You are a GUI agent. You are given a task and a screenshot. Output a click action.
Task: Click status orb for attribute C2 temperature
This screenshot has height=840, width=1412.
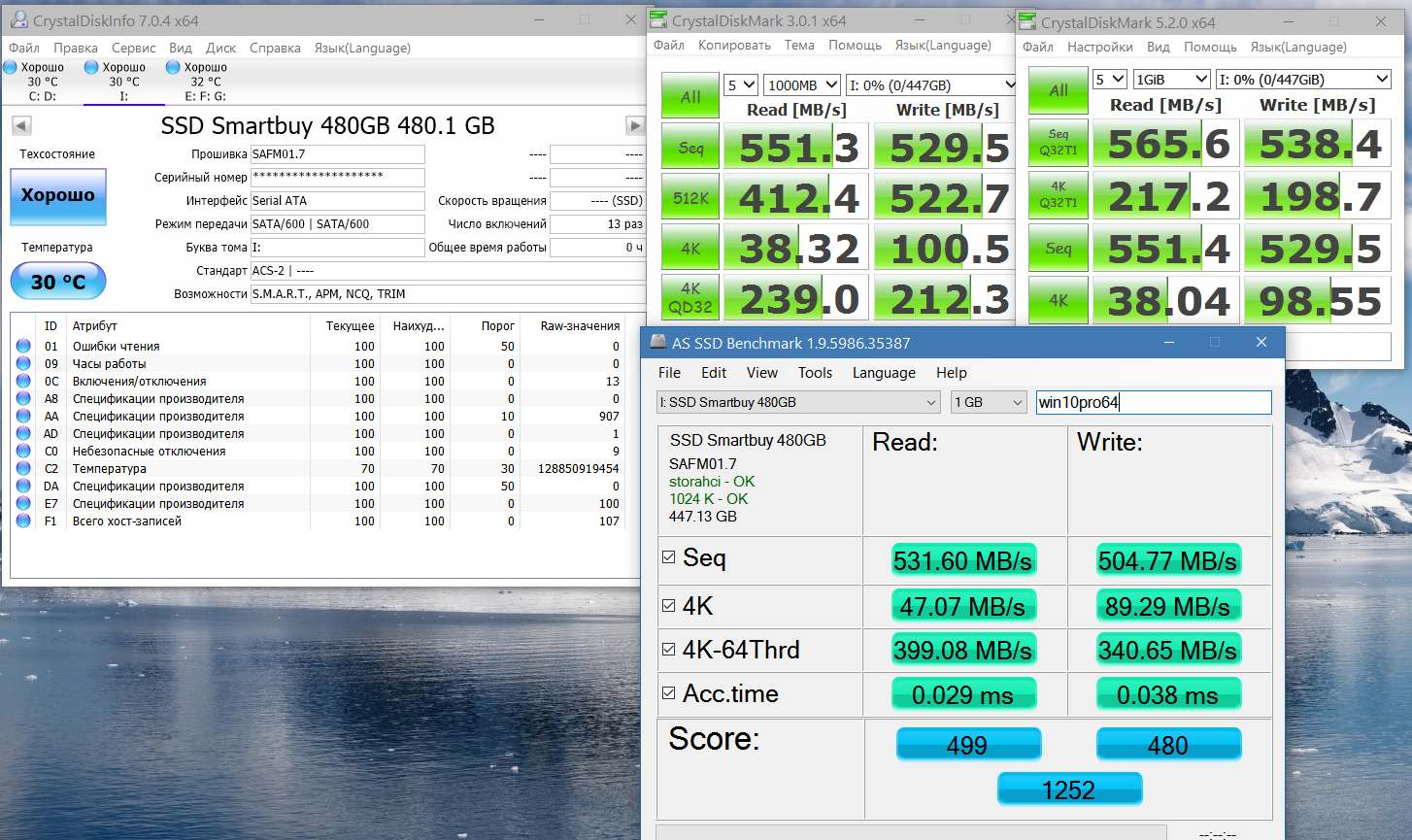point(23,468)
